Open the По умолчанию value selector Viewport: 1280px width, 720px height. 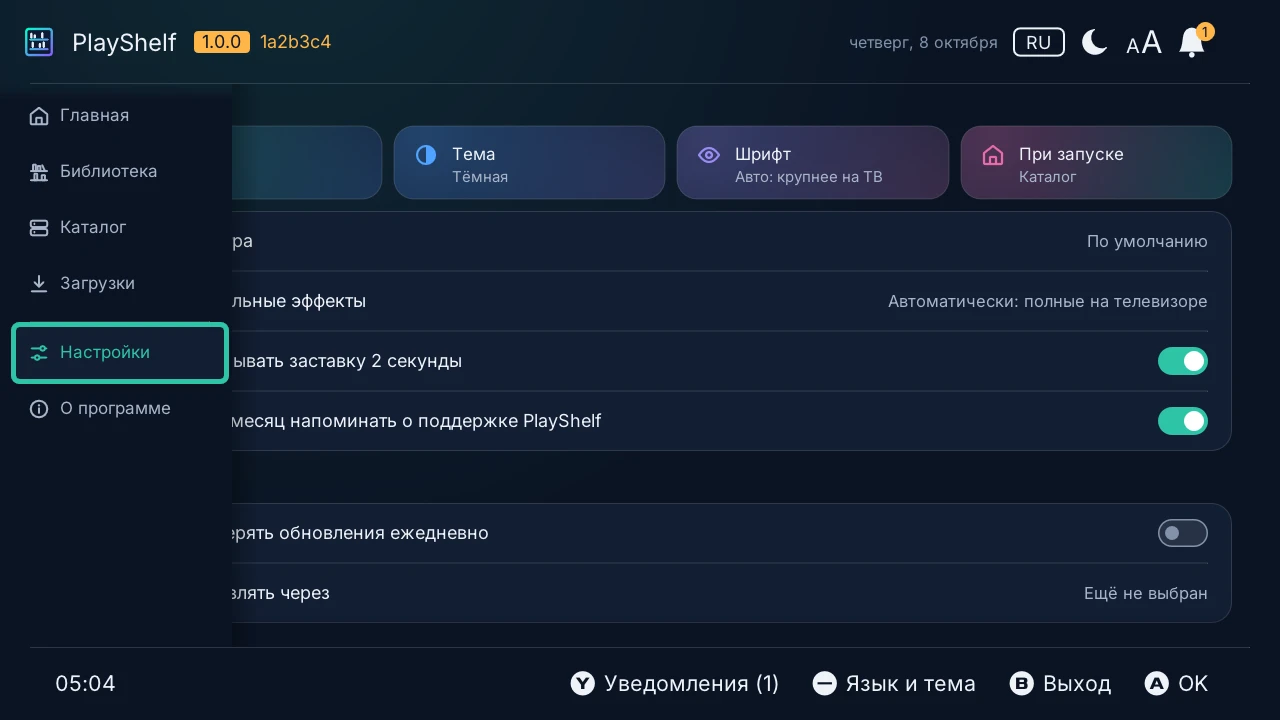pos(1147,241)
